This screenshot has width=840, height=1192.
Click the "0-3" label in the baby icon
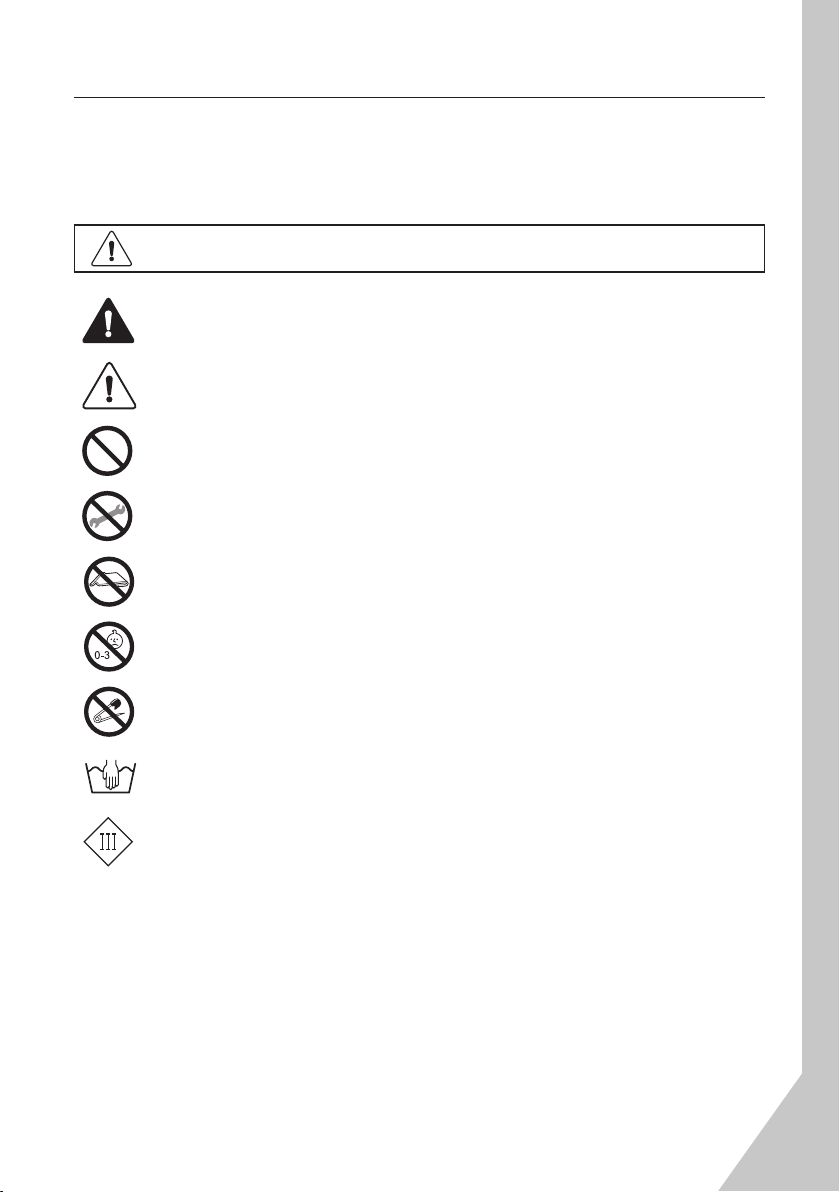(102, 655)
